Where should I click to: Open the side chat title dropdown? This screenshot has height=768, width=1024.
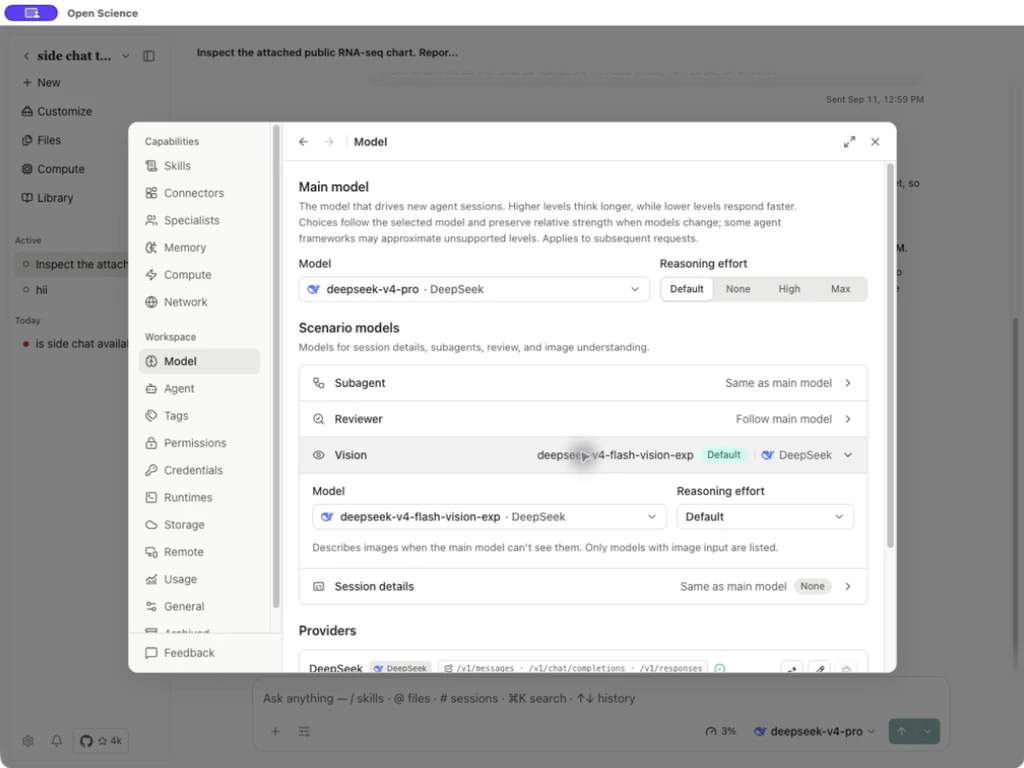coord(125,56)
